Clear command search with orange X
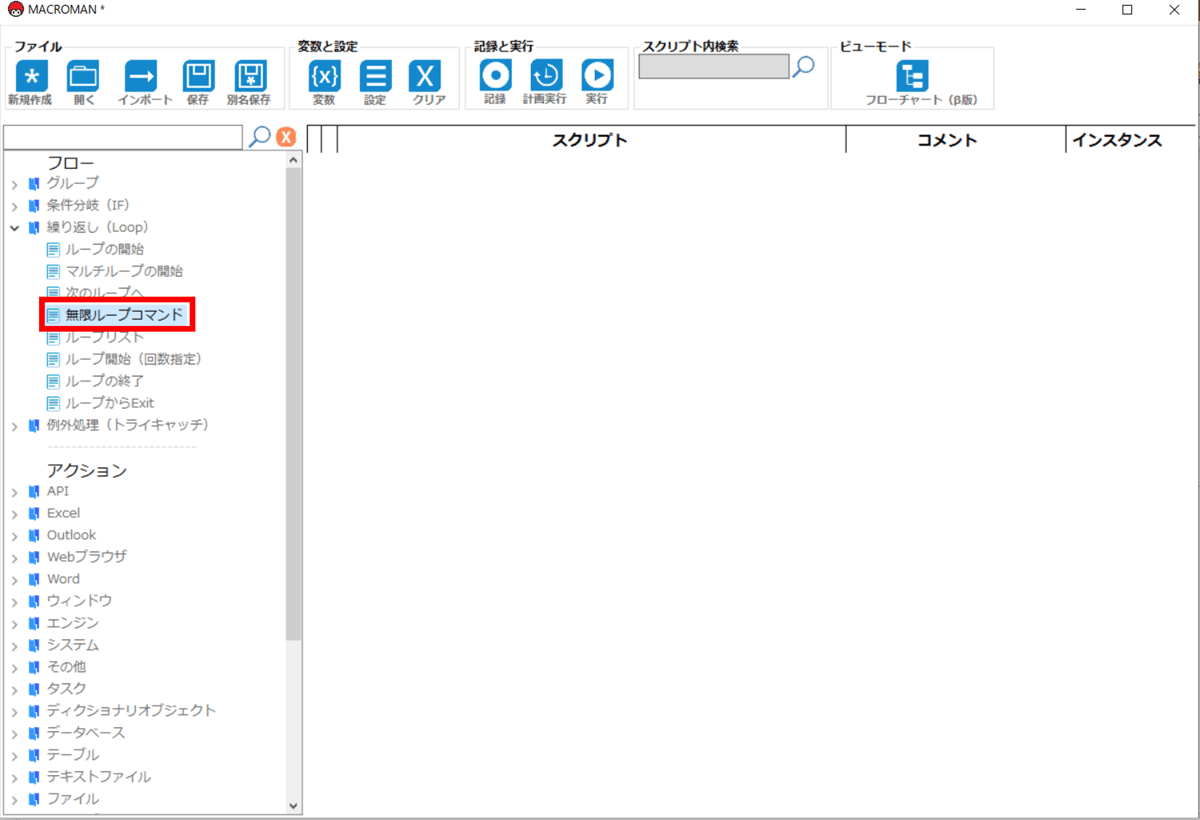 tap(286, 138)
